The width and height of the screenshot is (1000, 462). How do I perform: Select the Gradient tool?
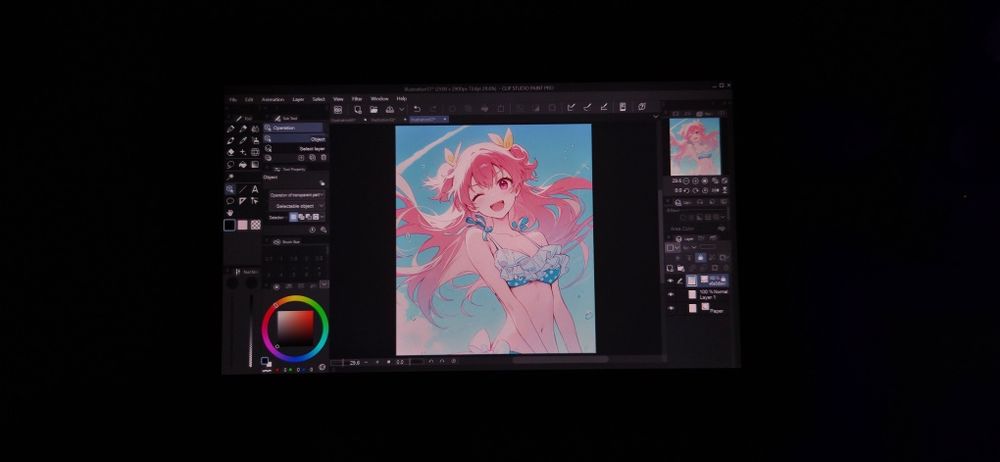255,164
